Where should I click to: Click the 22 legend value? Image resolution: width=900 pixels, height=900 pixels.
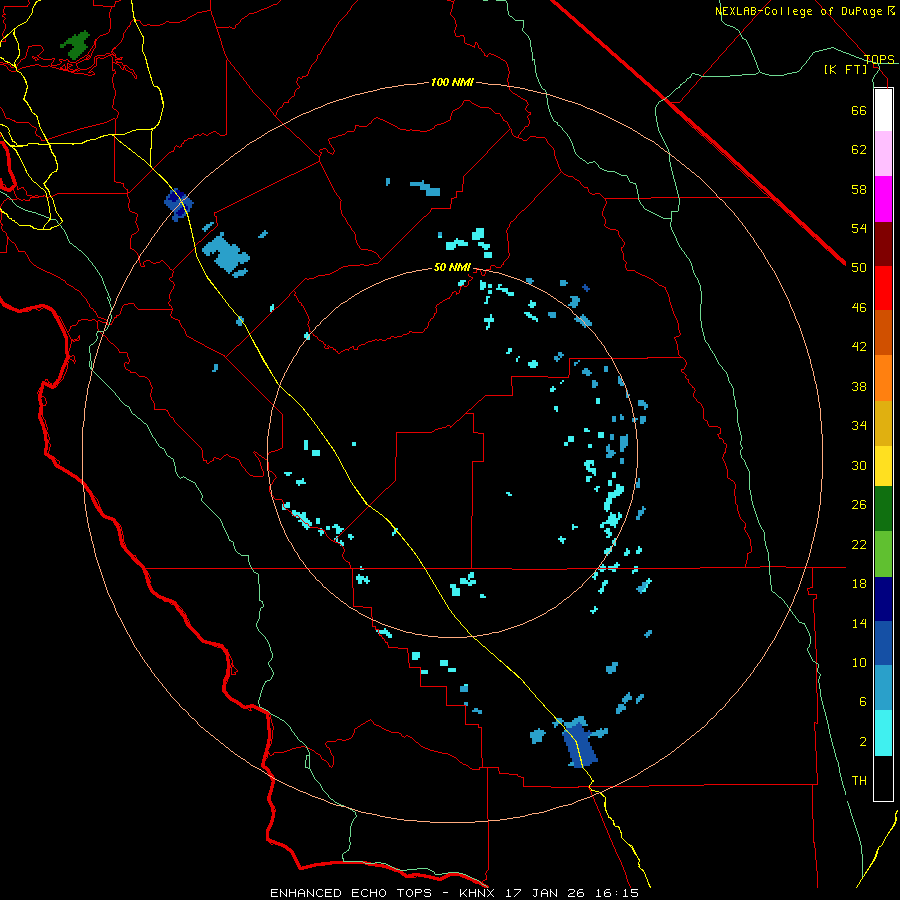point(859,544)
